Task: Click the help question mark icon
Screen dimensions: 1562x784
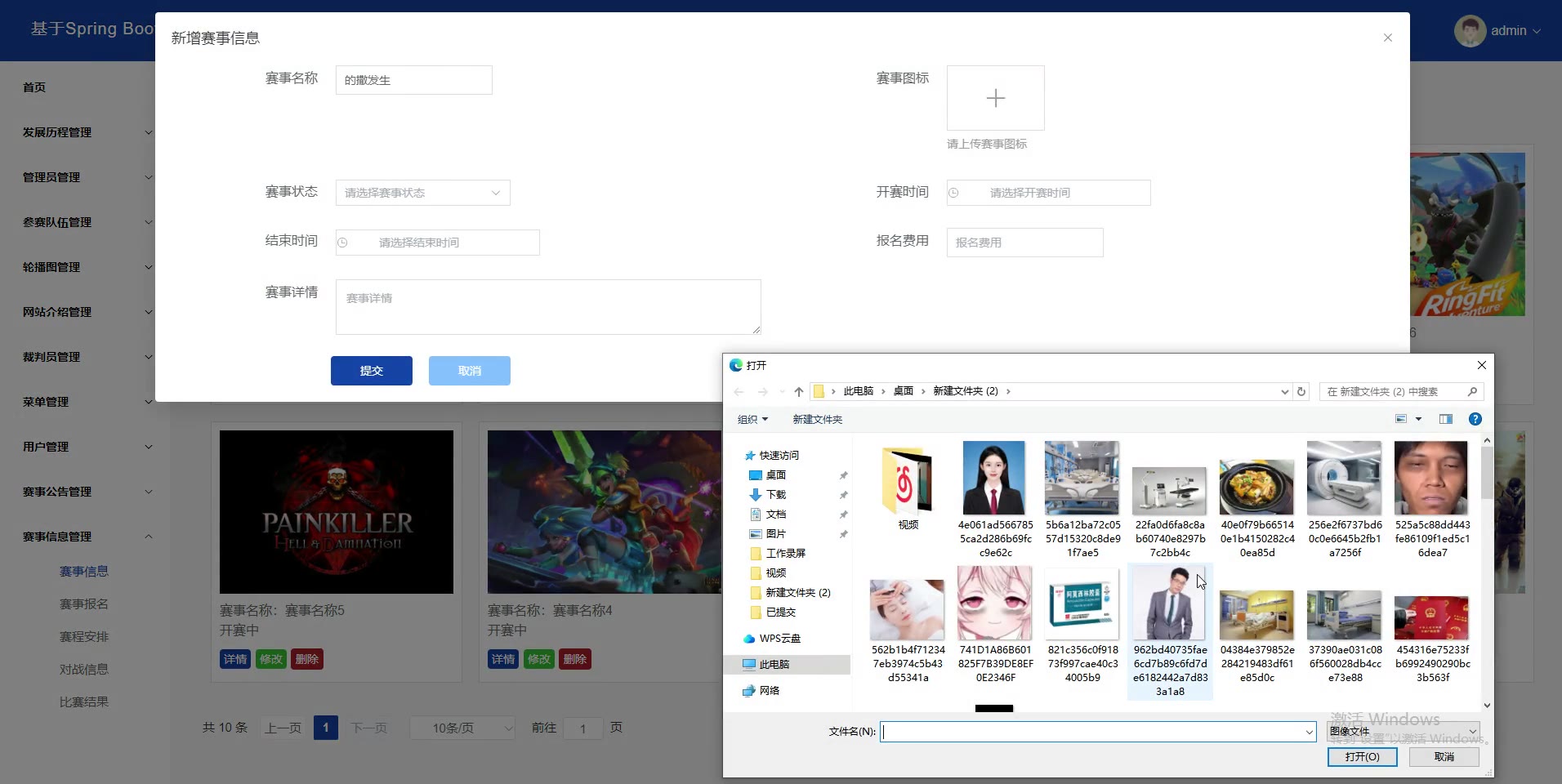Action: click(1475, 419)
